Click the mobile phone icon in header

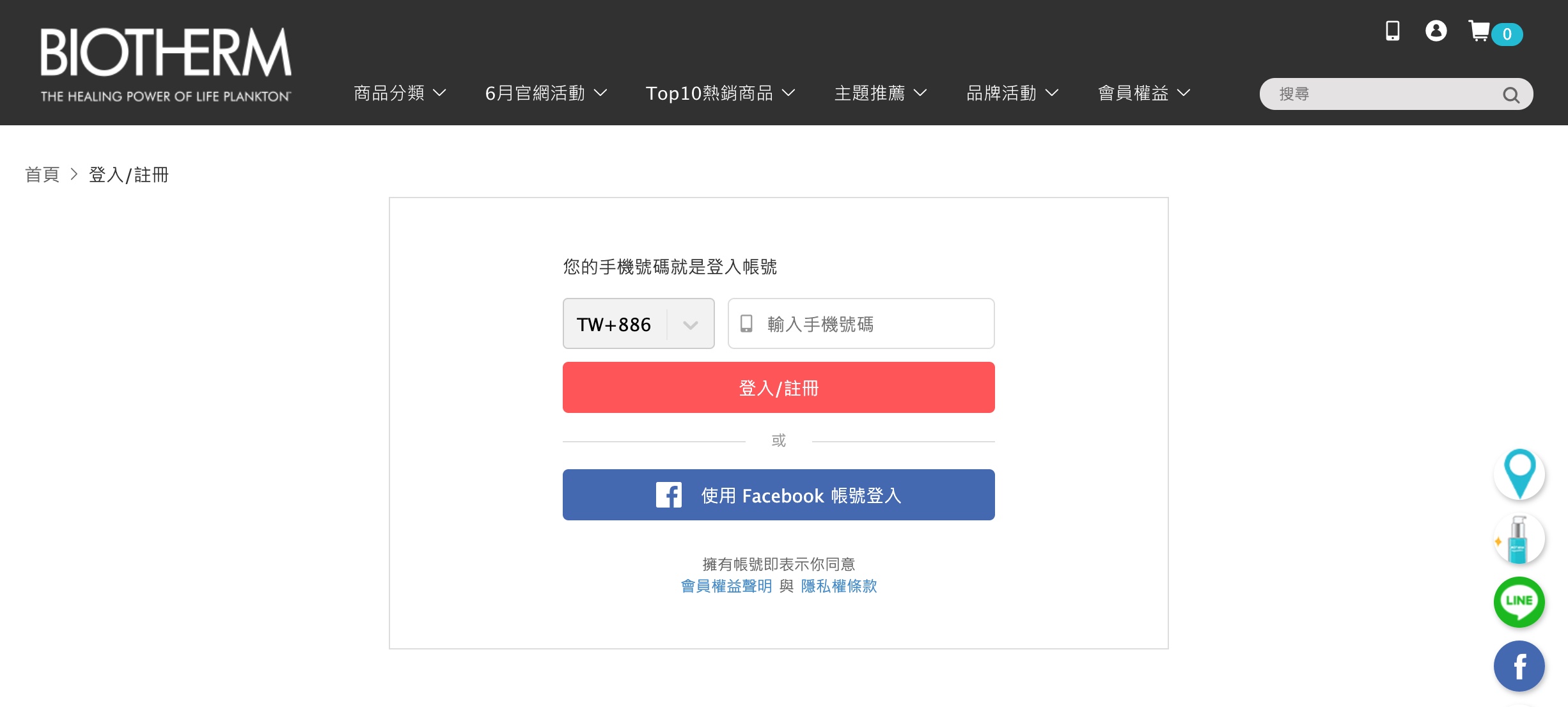point(1392,31)
